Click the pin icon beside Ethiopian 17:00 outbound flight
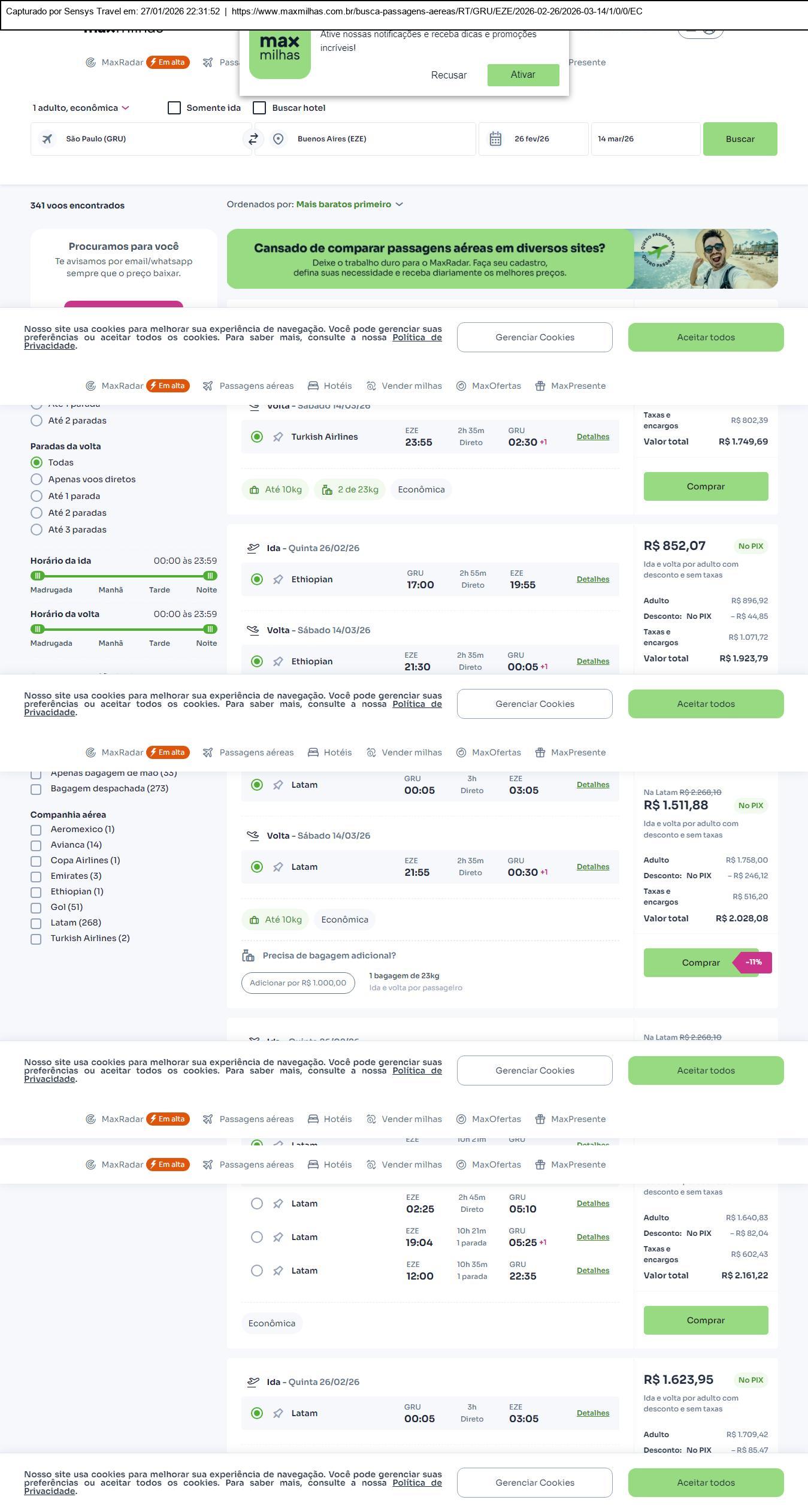The width and height of the screenshot is (808, 1512). [x=278, y=580]
